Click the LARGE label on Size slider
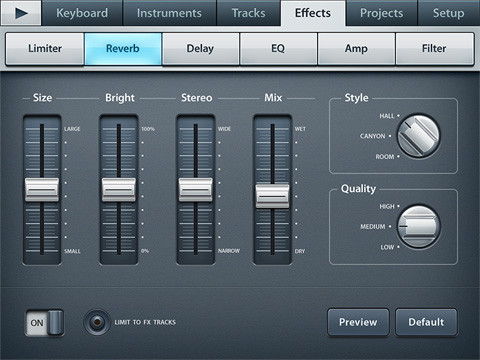 coord(72,129)
